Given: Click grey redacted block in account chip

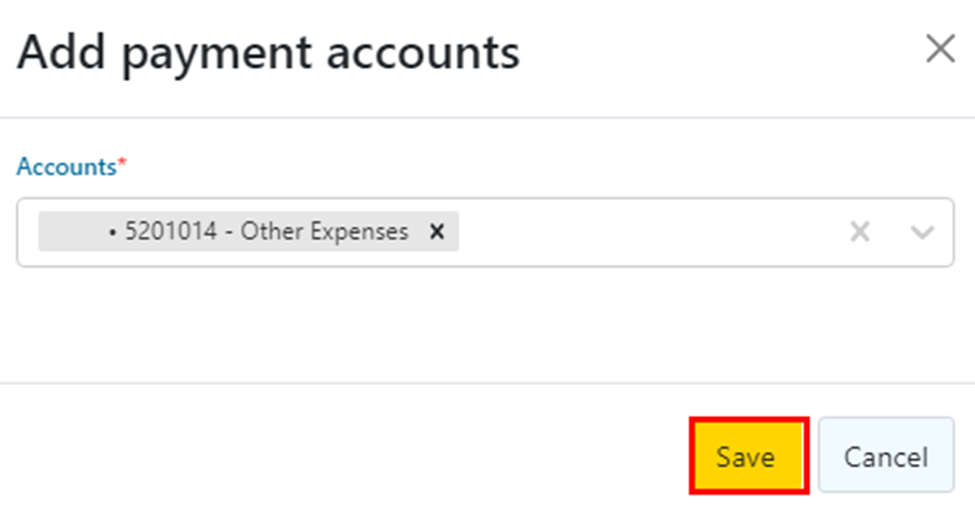Looking at the screenshot, I should tap(70, 232).
